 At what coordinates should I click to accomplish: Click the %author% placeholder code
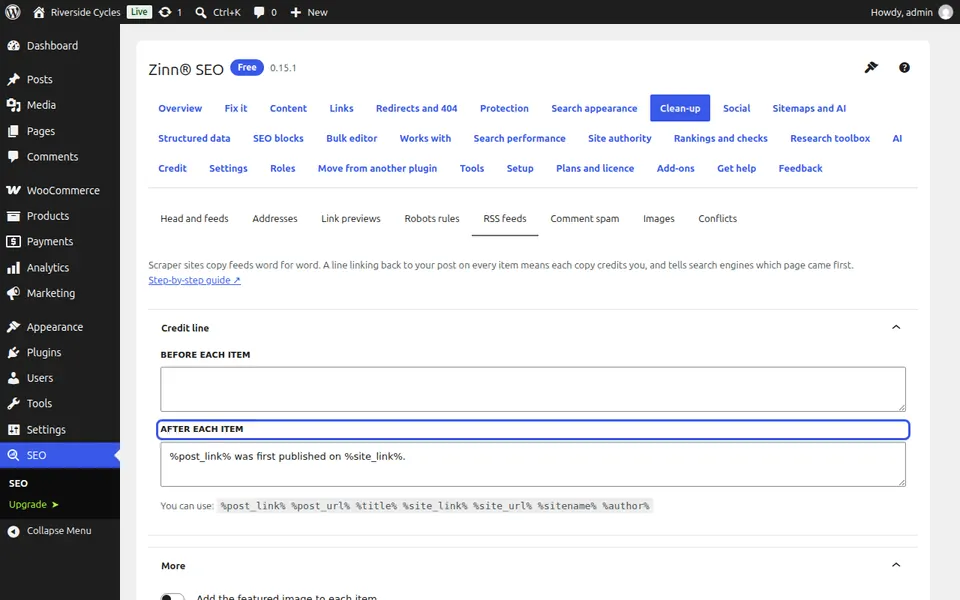(626, 506)
